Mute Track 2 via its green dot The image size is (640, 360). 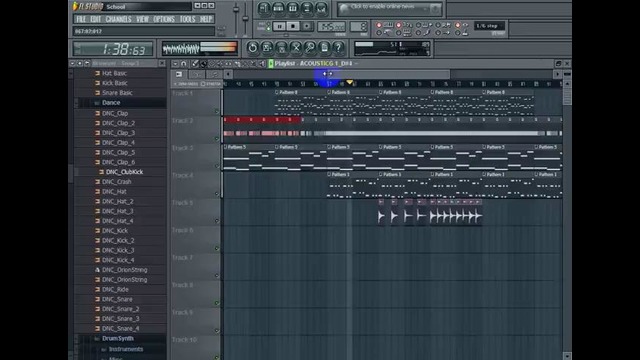coord(217,139)
